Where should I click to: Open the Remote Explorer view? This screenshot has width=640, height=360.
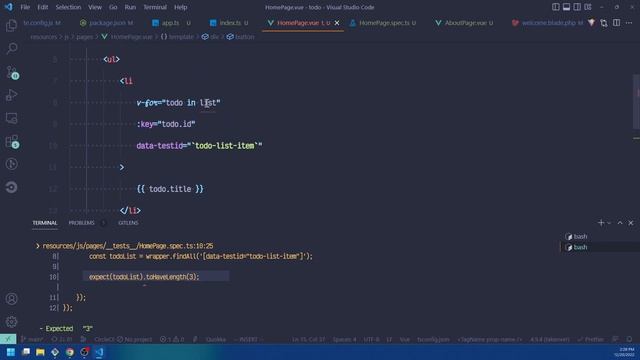[11, 118]
